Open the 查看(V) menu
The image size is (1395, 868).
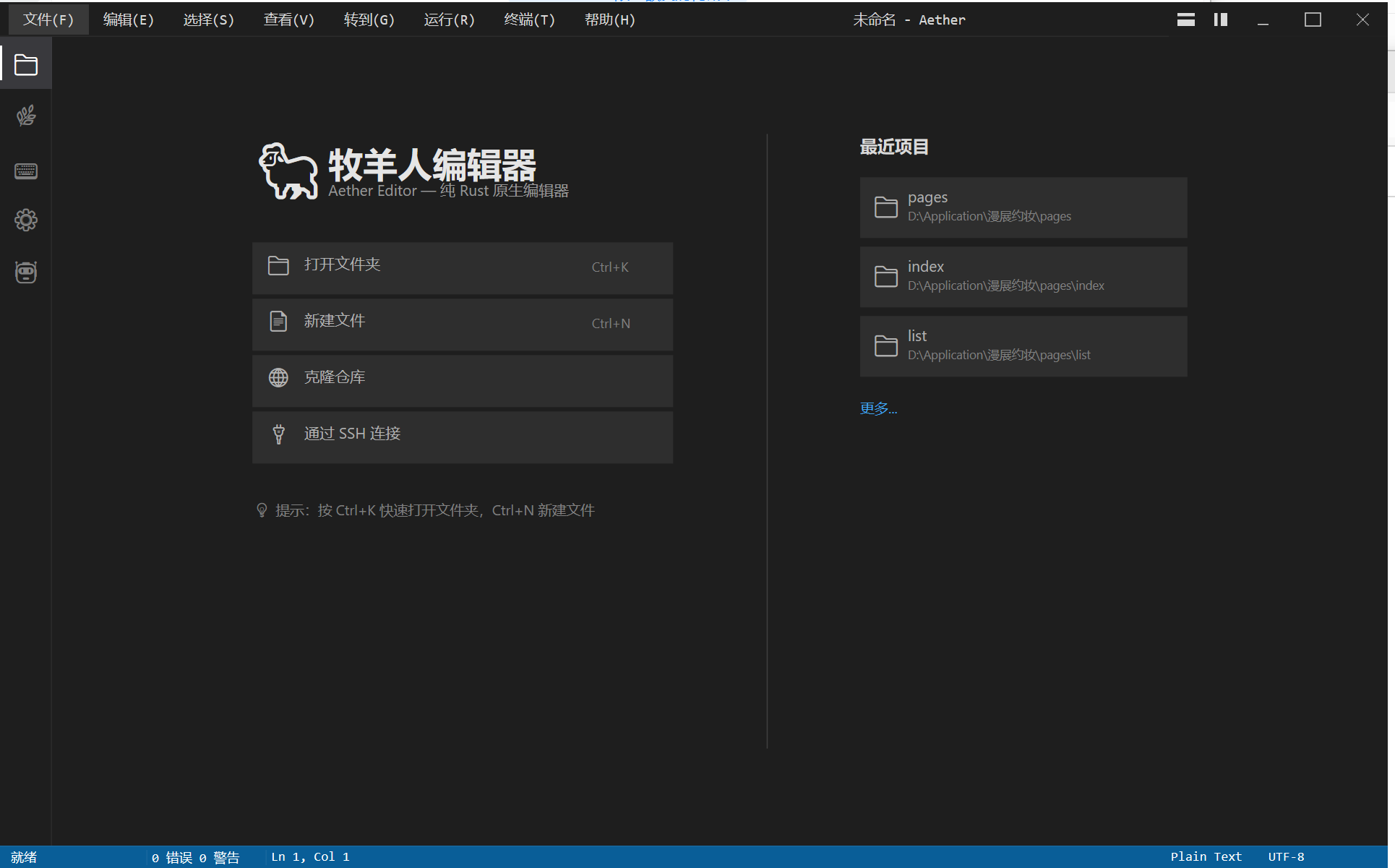(289, 20)
